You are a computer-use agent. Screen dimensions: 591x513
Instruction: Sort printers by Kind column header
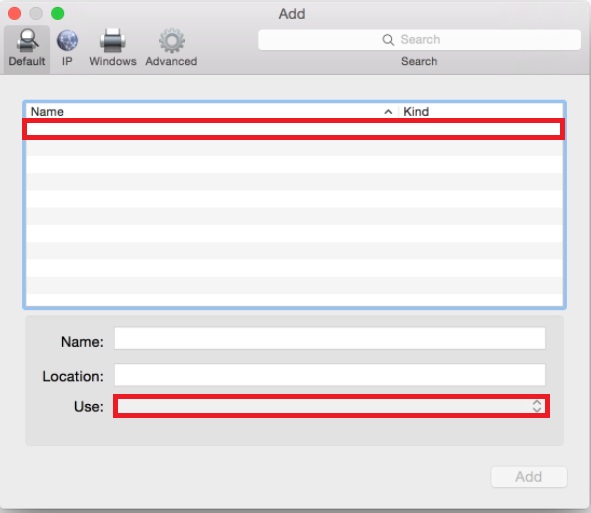pyautogui.click(x=416, y=112)
